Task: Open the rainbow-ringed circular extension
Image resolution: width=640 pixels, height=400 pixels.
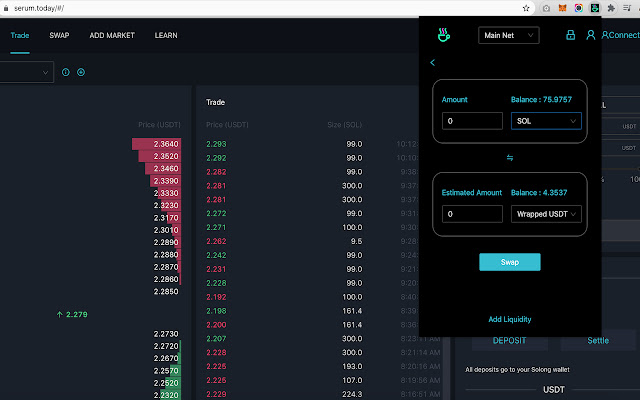Action: pos(578,8)
